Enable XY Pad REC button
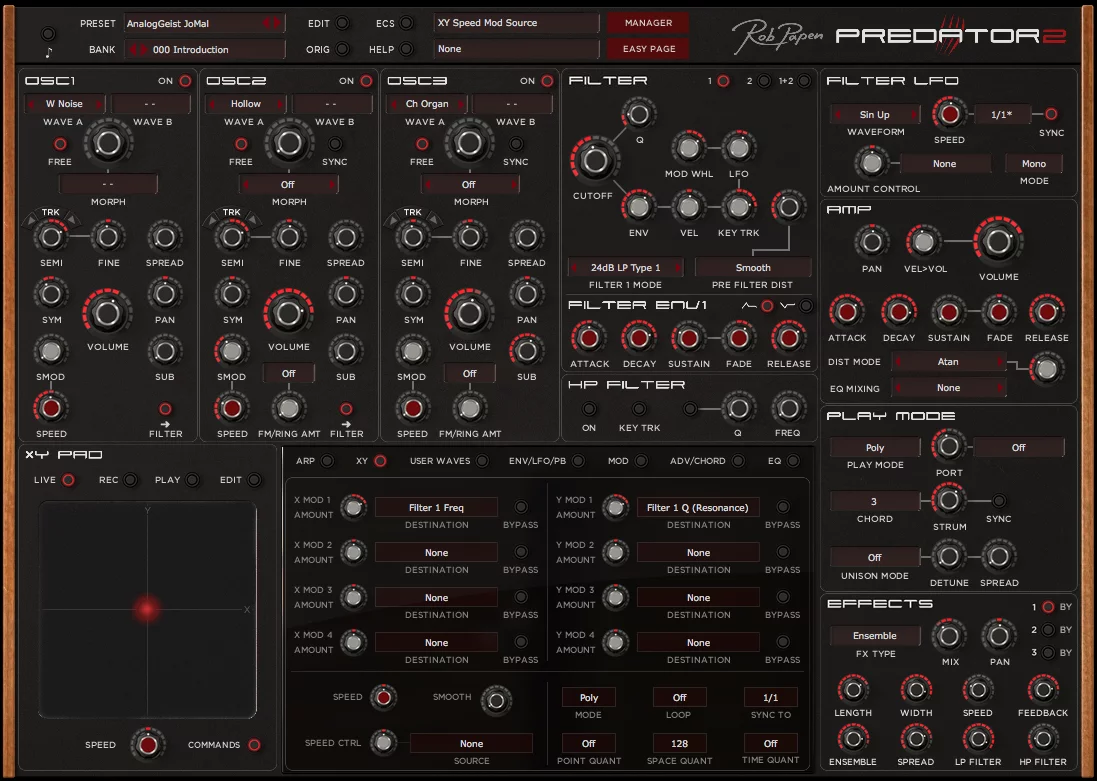 130,480
